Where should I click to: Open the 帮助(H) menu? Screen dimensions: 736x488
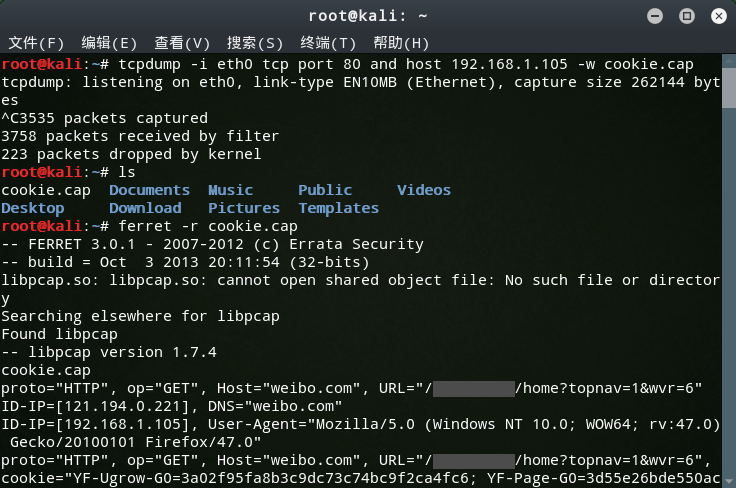pos(401,43)
